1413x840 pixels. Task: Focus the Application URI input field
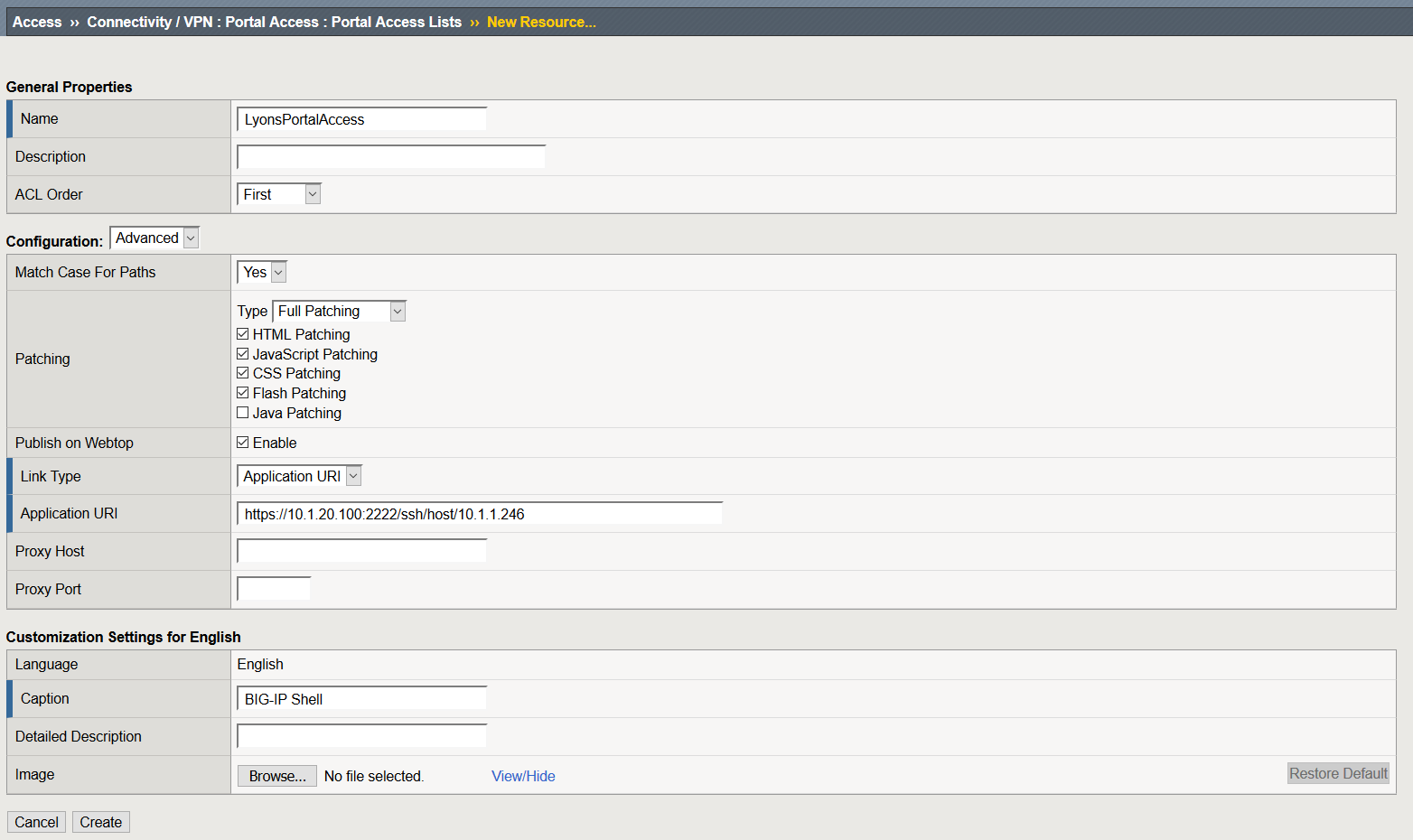480,514
